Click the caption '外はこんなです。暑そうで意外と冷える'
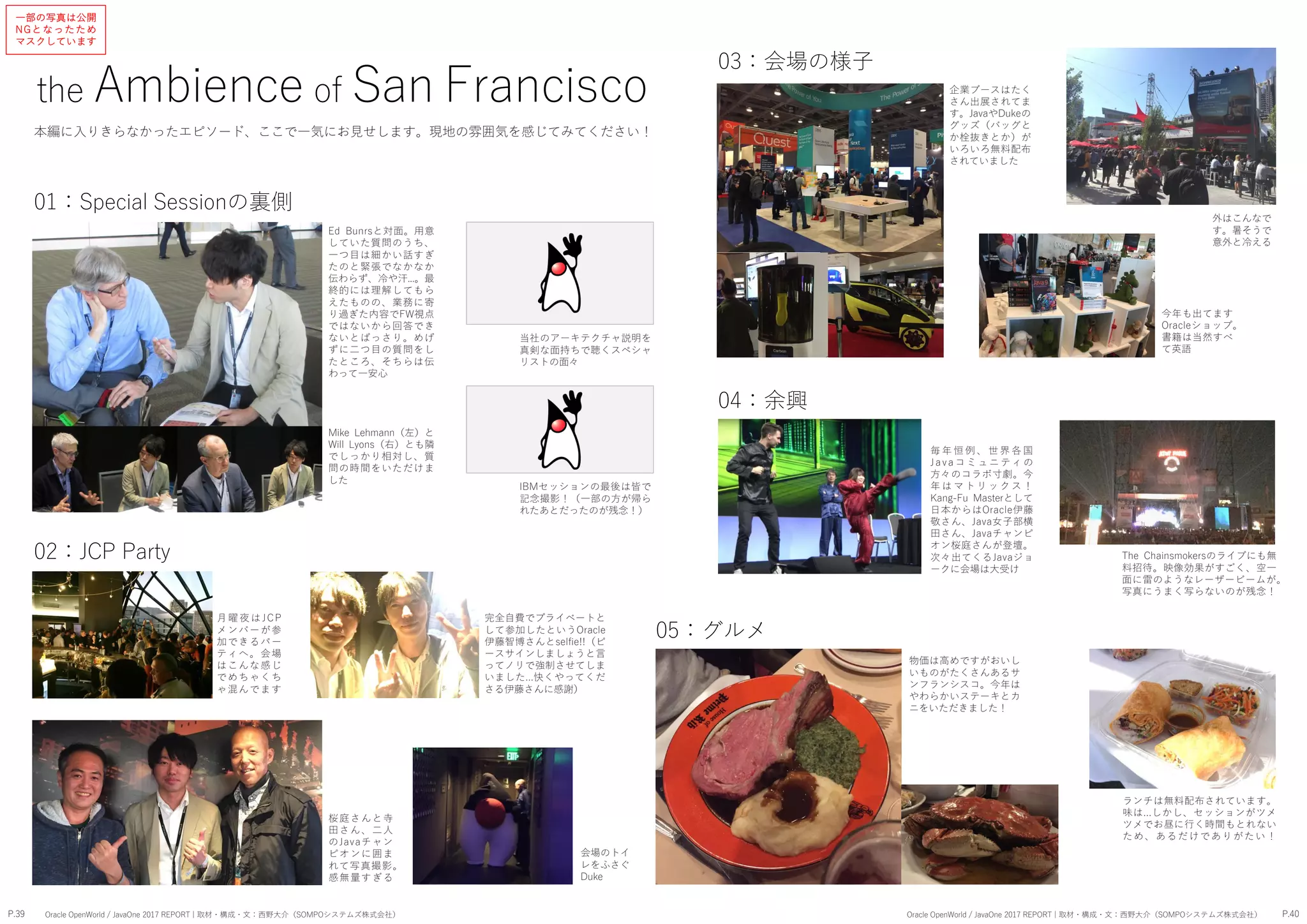The height and width of the screenshot is (924, 1307). tap(1242, 230)
